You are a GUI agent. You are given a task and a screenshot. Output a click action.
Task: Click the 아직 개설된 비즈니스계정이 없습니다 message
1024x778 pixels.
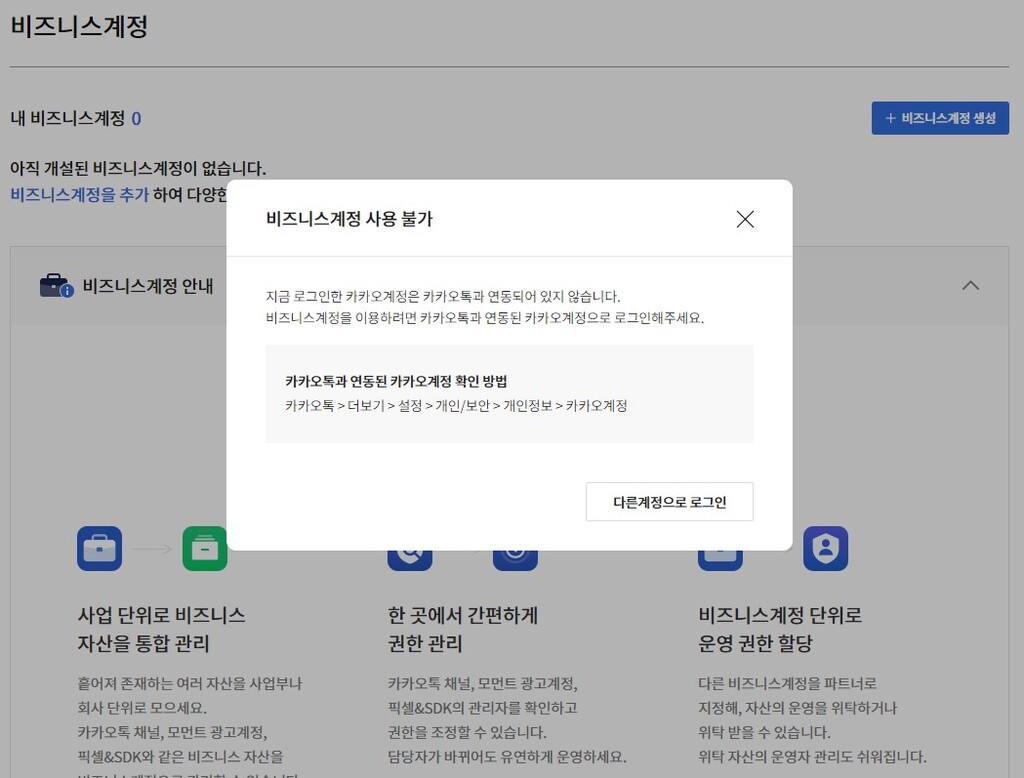click(x=138, y=169)
